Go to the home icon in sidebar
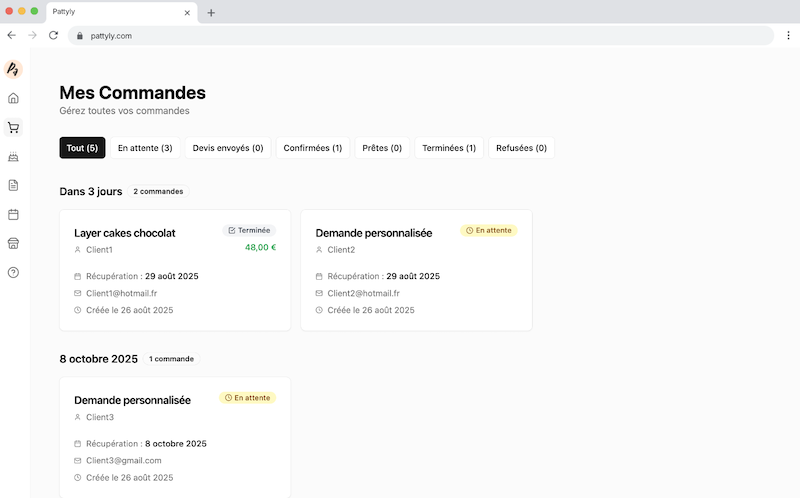 click(13, 98)
